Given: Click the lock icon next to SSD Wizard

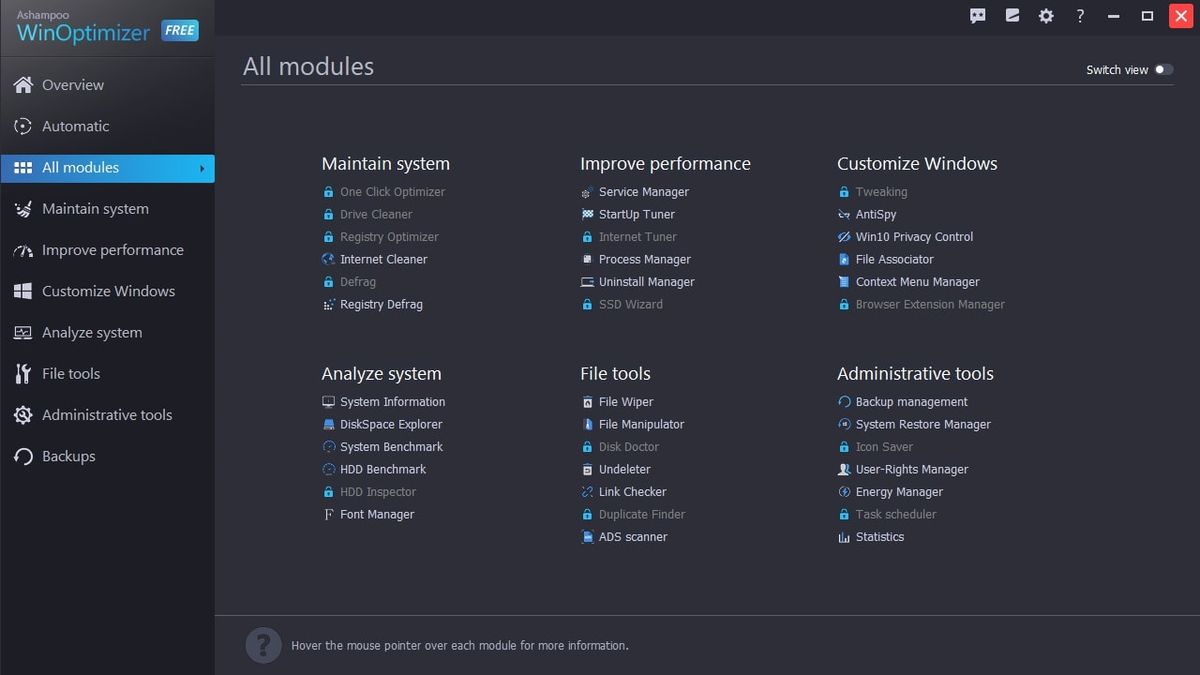Looking at the screenshot, I should 587,304.
